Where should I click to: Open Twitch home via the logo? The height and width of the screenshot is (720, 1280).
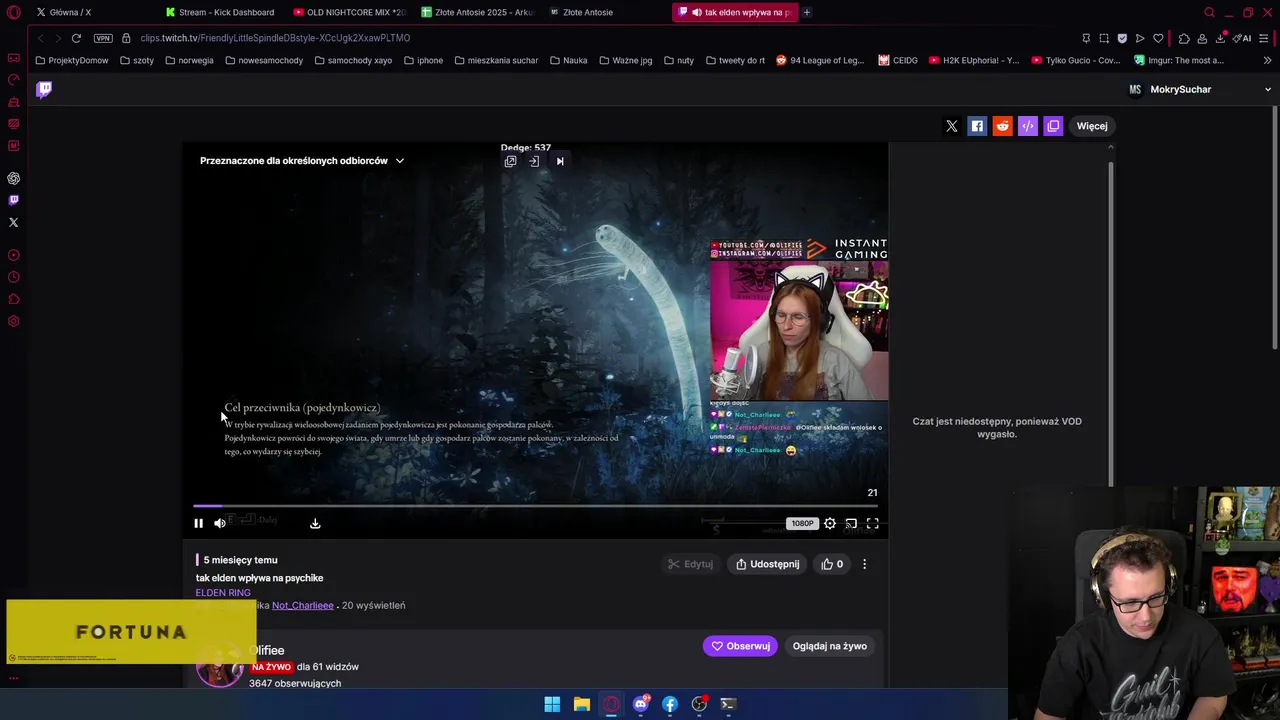[44, 89]
